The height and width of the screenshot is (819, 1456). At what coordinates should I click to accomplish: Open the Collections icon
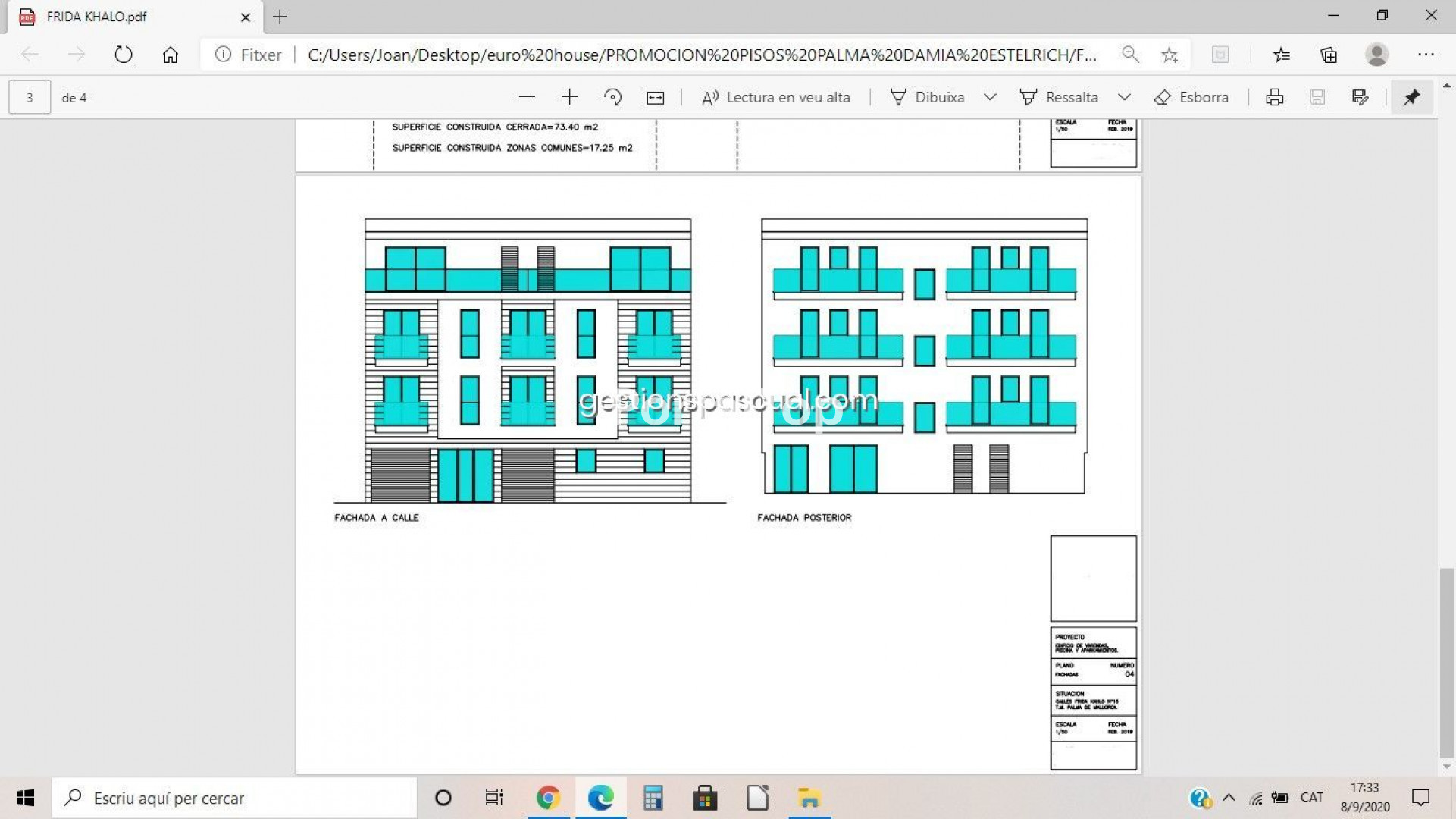(1329, 55)
